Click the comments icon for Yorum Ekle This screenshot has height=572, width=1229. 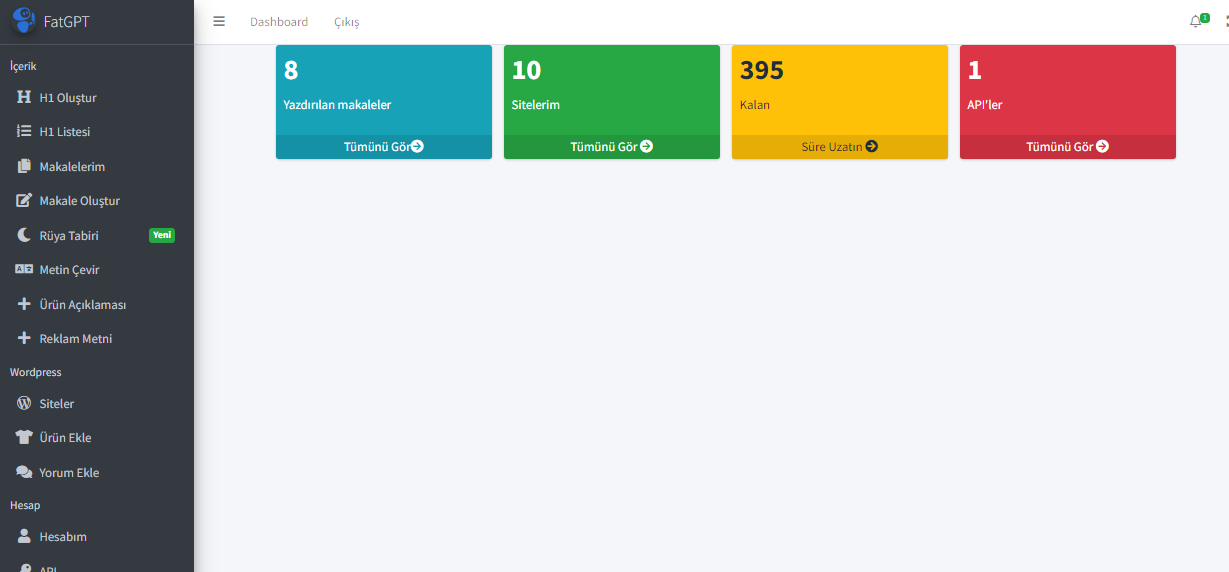pyautogui.click(x=24, y=472)
